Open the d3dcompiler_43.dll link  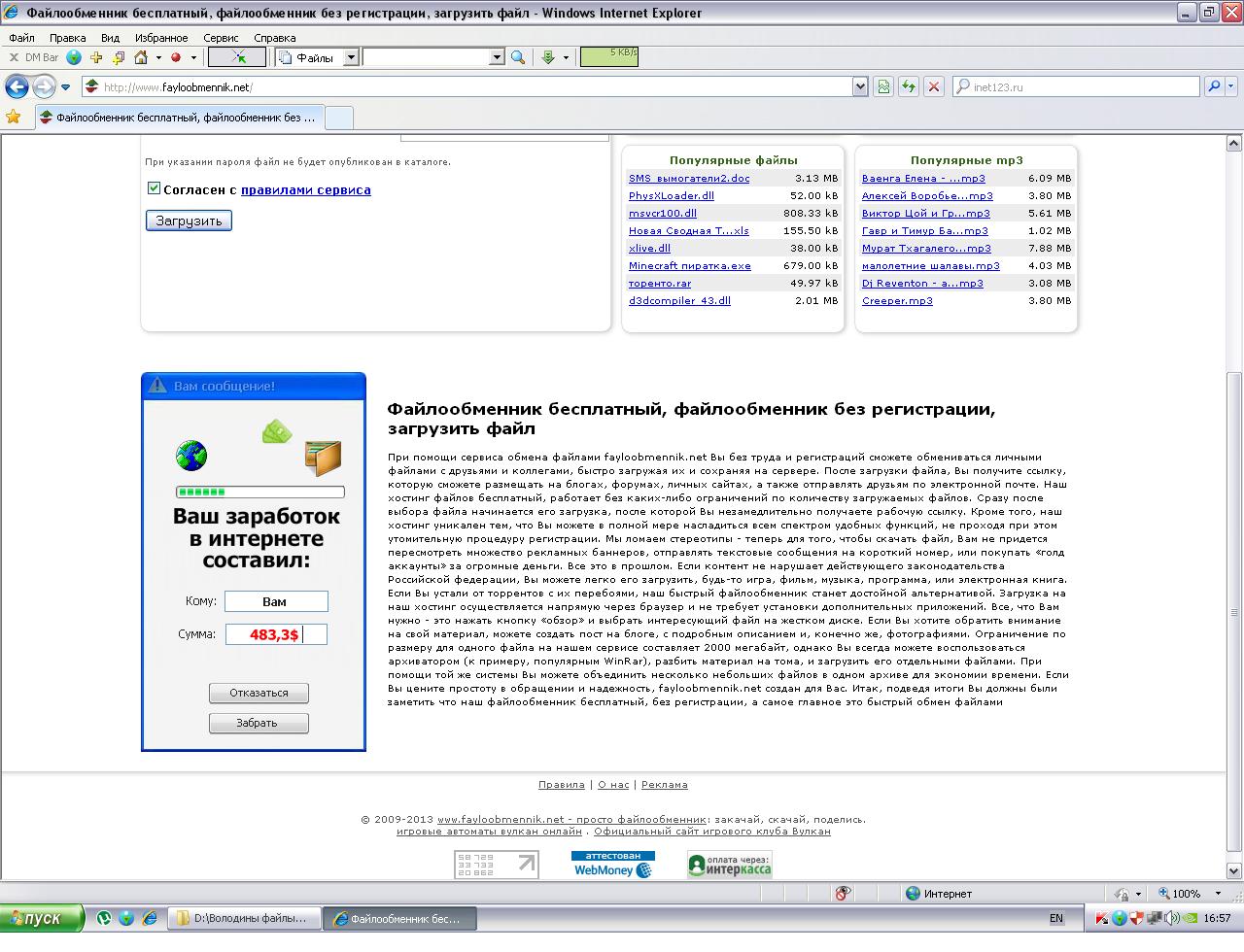[679, 300]
